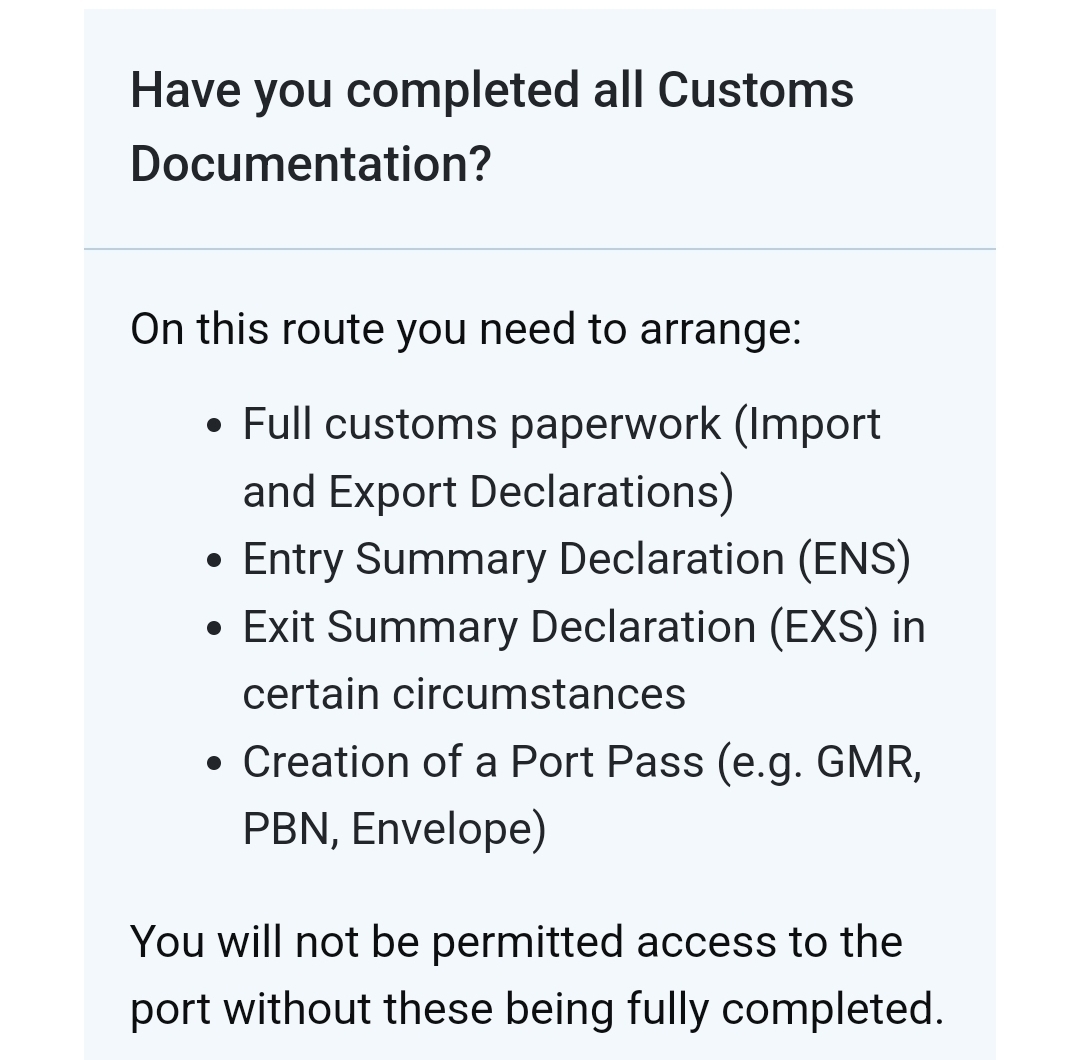The height and width of the screenshot is (1060, 1080).
Task: Click the word 'Documentation?' in the heading
Action: pos(311,163)
